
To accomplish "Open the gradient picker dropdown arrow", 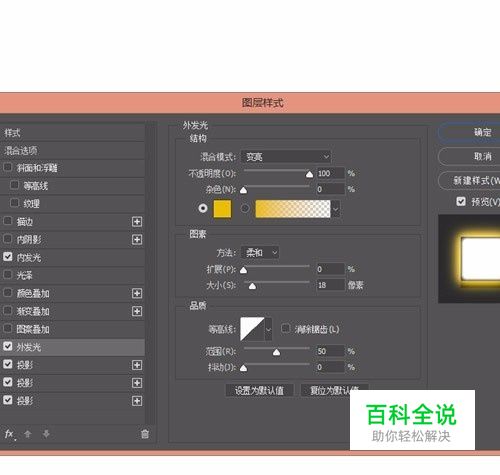I will 336,209.
